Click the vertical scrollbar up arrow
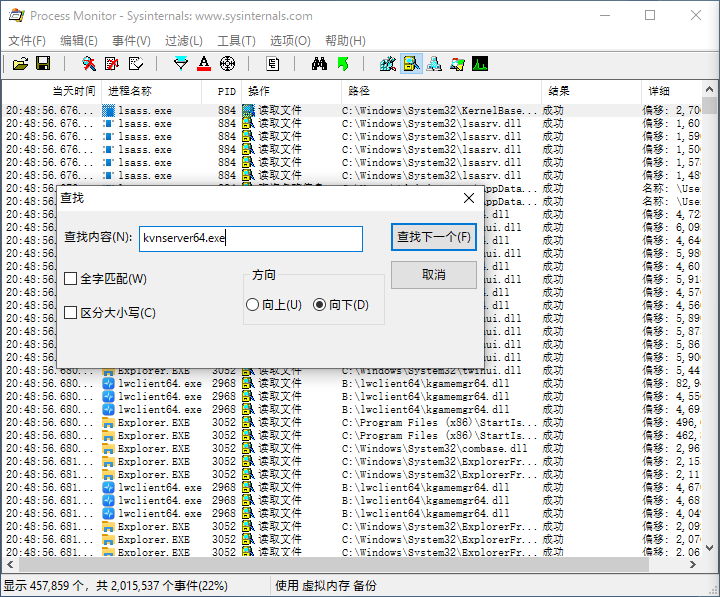720x597 pixels. click(709, 89)
